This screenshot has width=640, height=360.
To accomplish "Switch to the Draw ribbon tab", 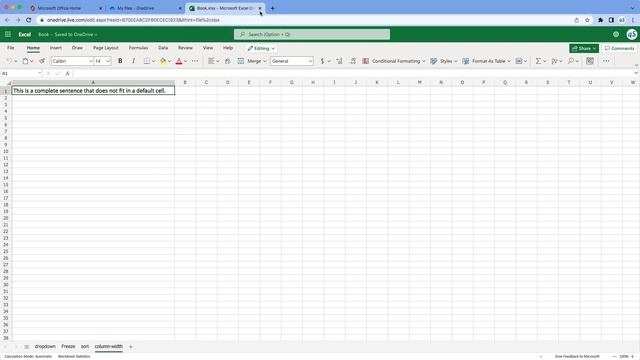I will 77,48.
